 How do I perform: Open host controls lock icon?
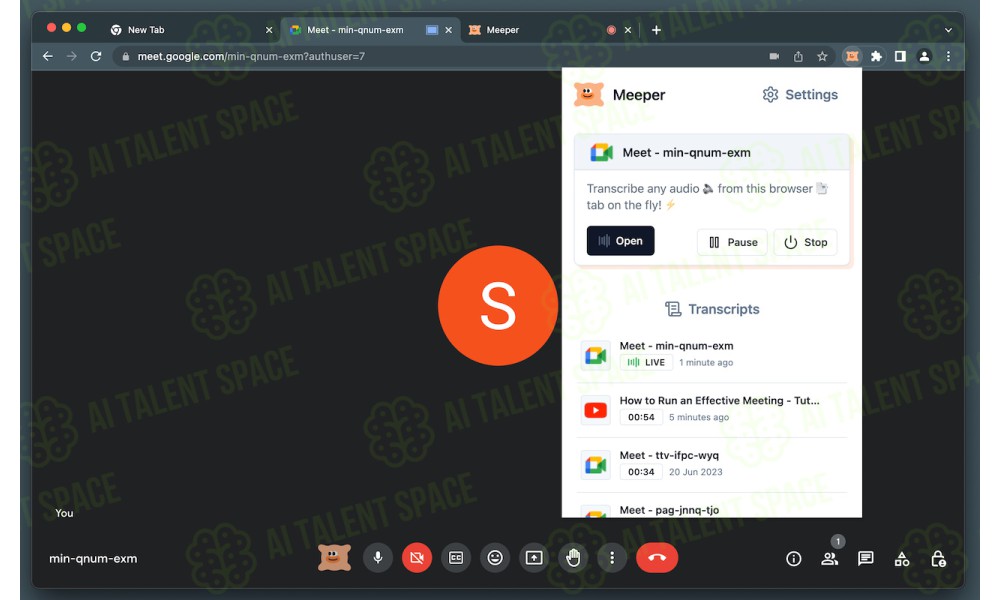(x=938, y=559)
